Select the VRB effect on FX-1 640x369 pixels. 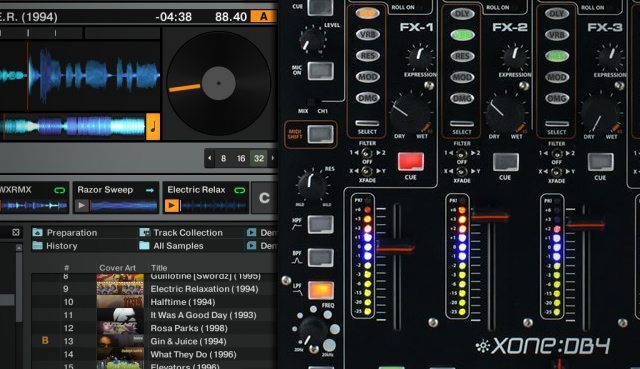click(367, 34)
